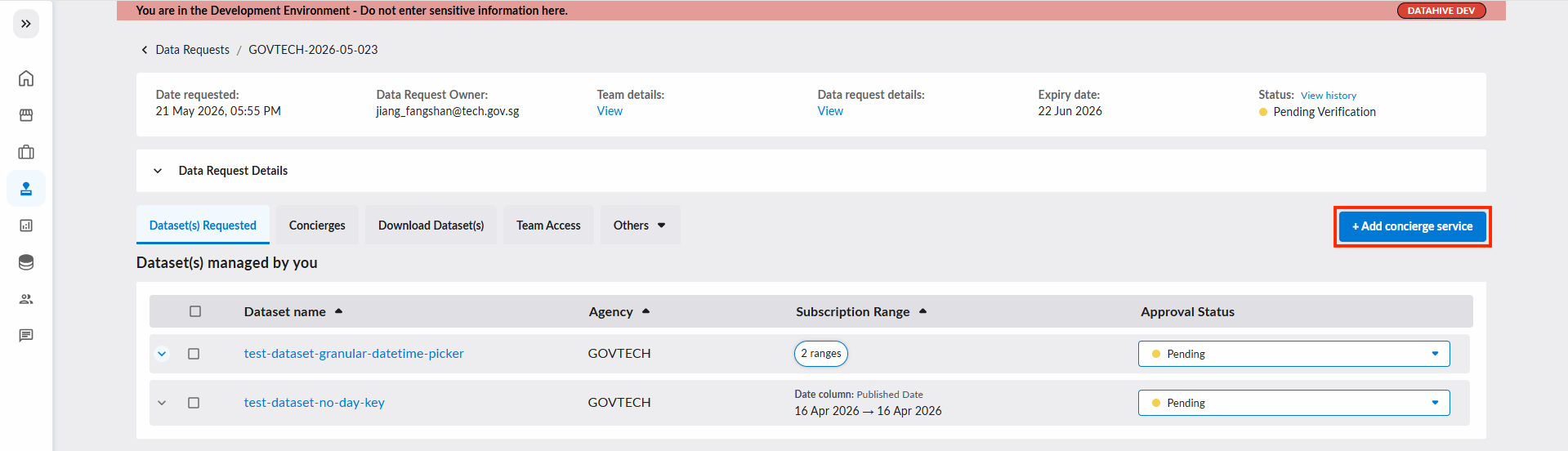Expand row test-dataset-no-day-key chevron
This screenshot has height=451, width=1568.
coord(162,403)
